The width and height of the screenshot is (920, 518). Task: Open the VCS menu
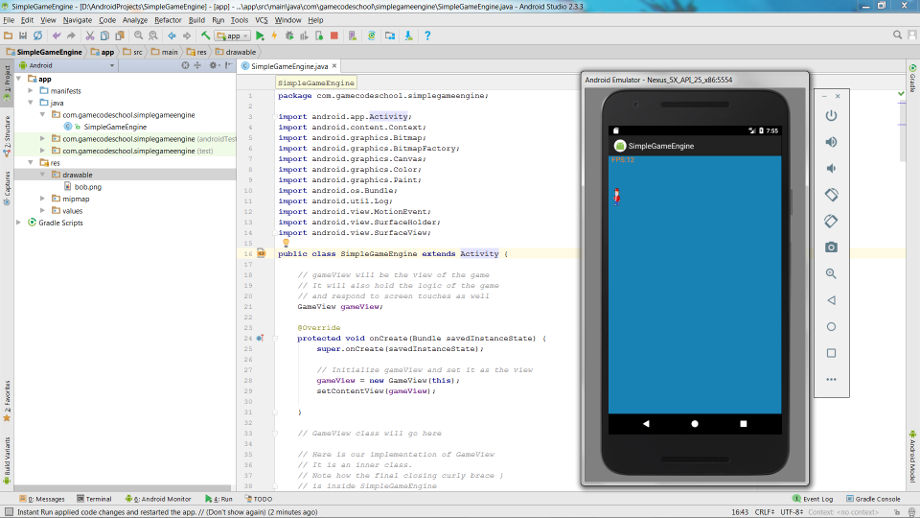click(261, 20)
